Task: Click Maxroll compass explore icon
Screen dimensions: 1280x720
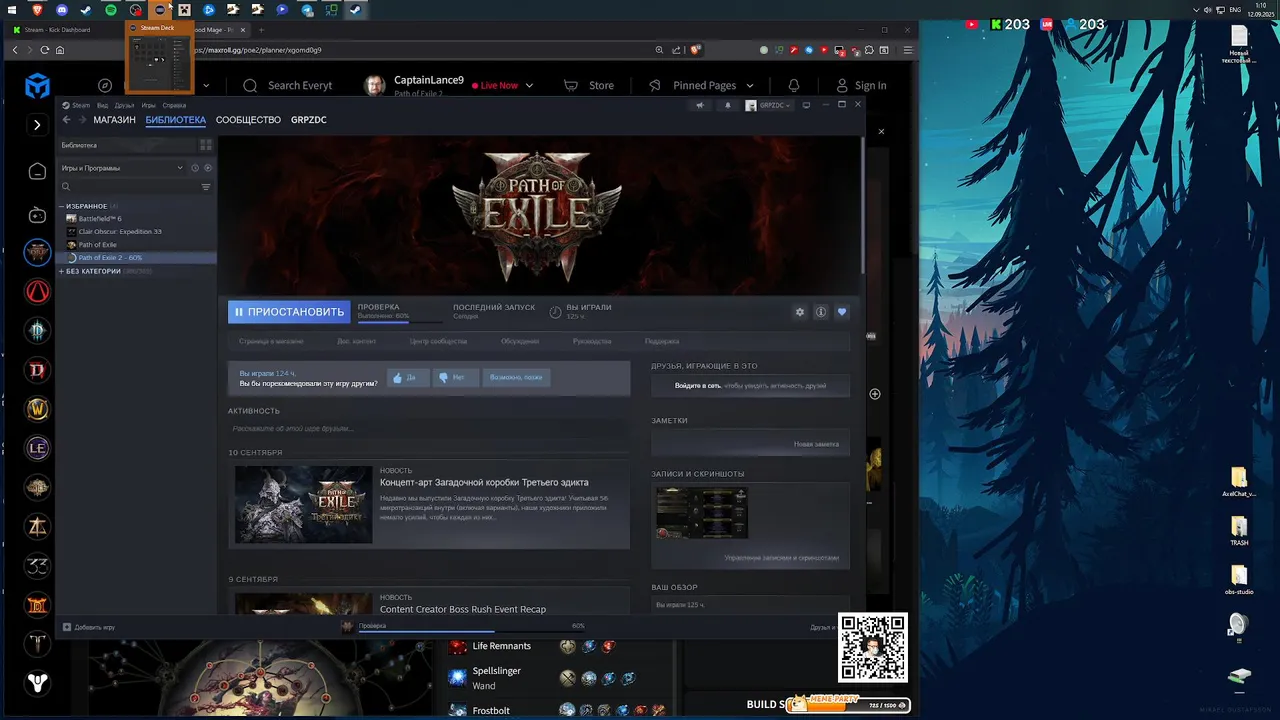Action: [x=105, y=86]
